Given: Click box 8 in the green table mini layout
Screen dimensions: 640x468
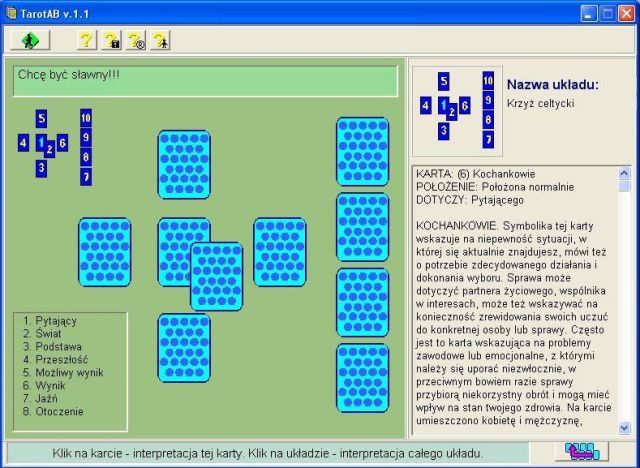Looking at the screenshot, I should pyautogui.click(x=86, y=157).
